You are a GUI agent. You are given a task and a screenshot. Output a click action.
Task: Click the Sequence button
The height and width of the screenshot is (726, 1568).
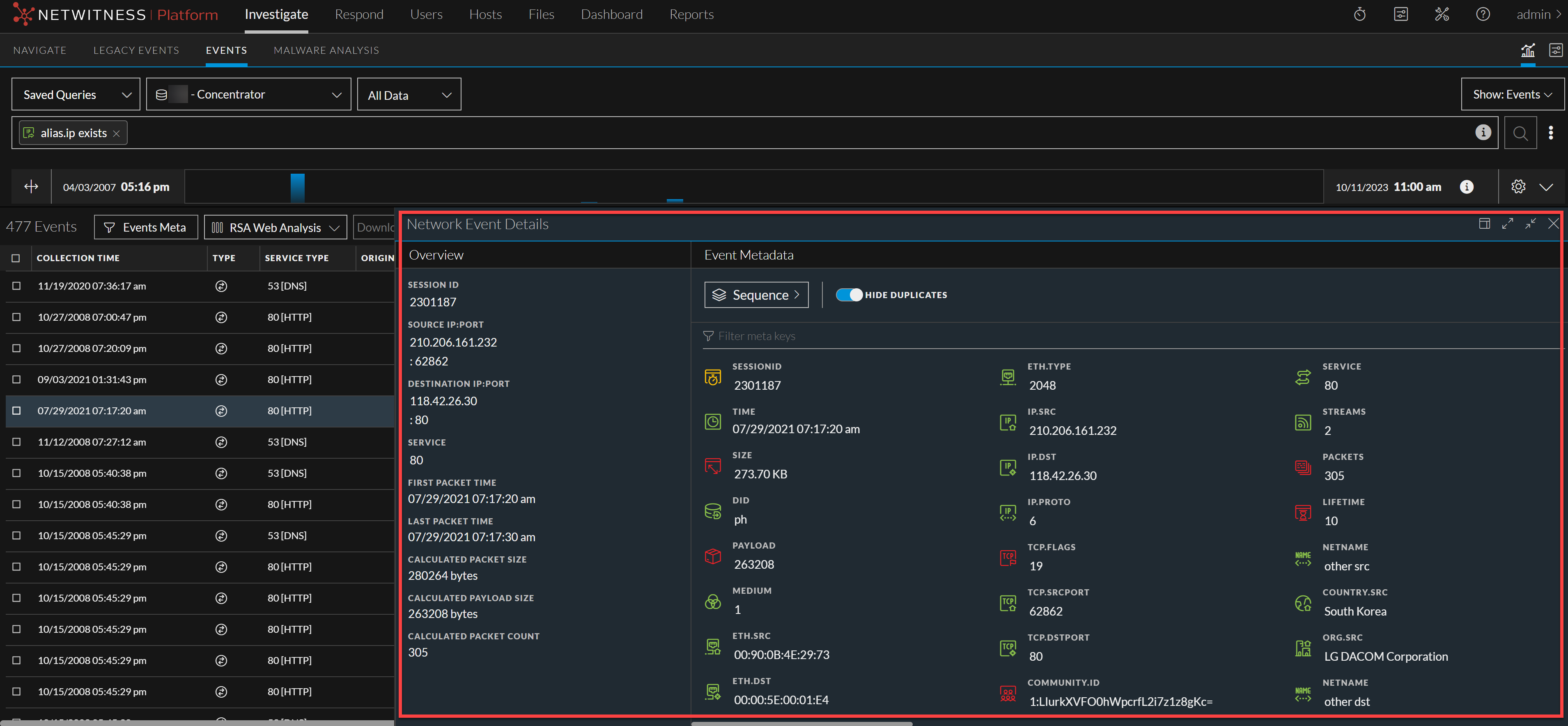point(756,295)
